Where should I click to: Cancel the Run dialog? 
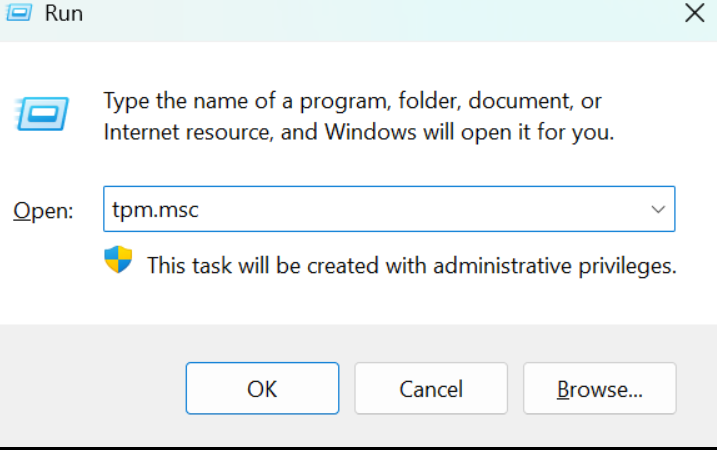pos(431,388)
